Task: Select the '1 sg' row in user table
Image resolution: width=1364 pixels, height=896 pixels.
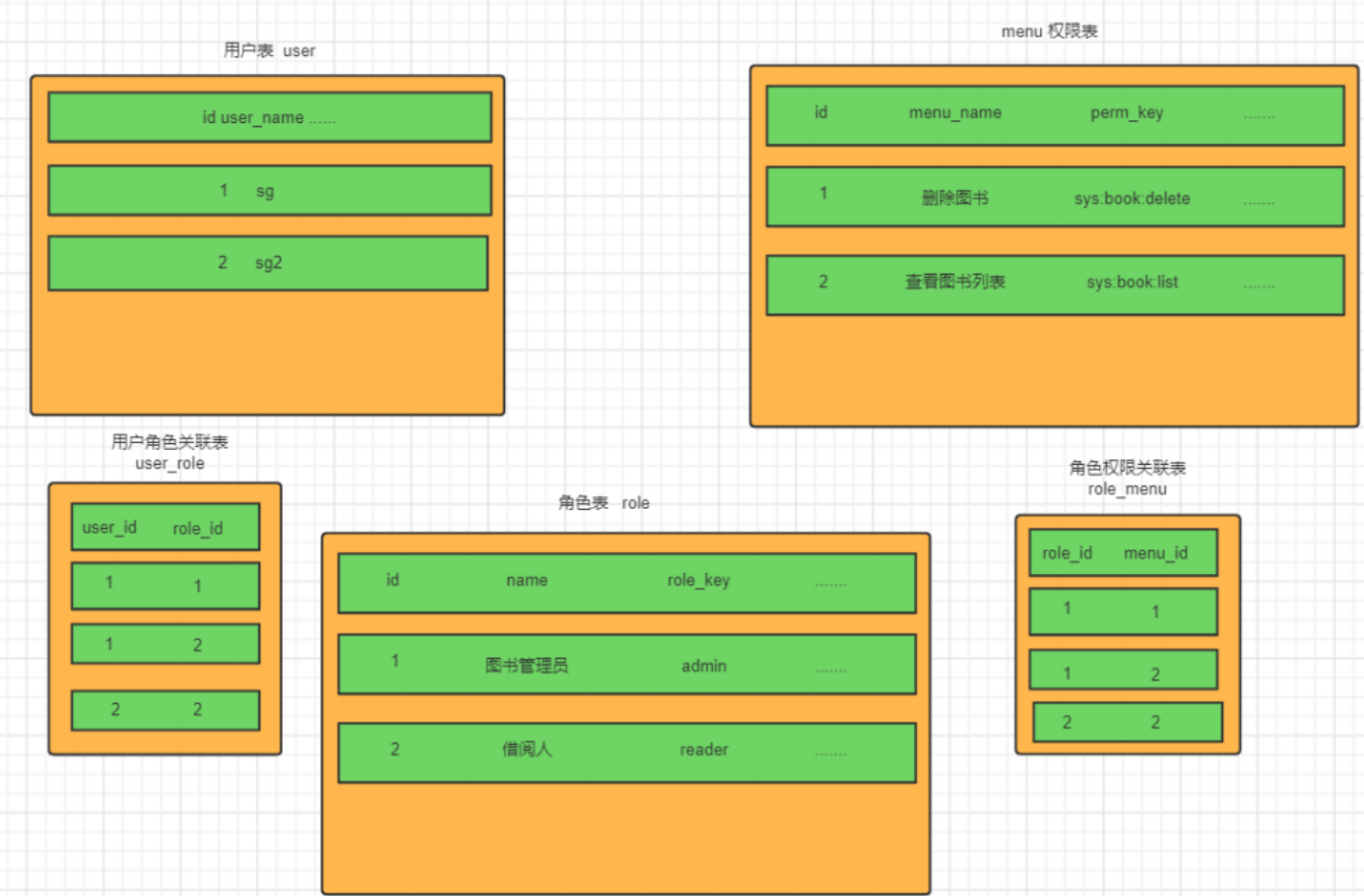Action: coord(270,190)
